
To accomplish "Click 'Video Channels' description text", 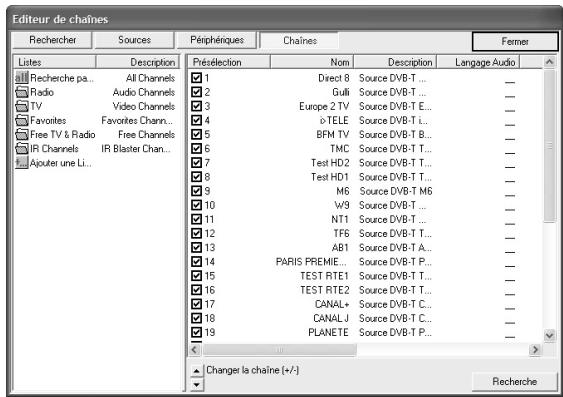I will [x=144, y=106].
